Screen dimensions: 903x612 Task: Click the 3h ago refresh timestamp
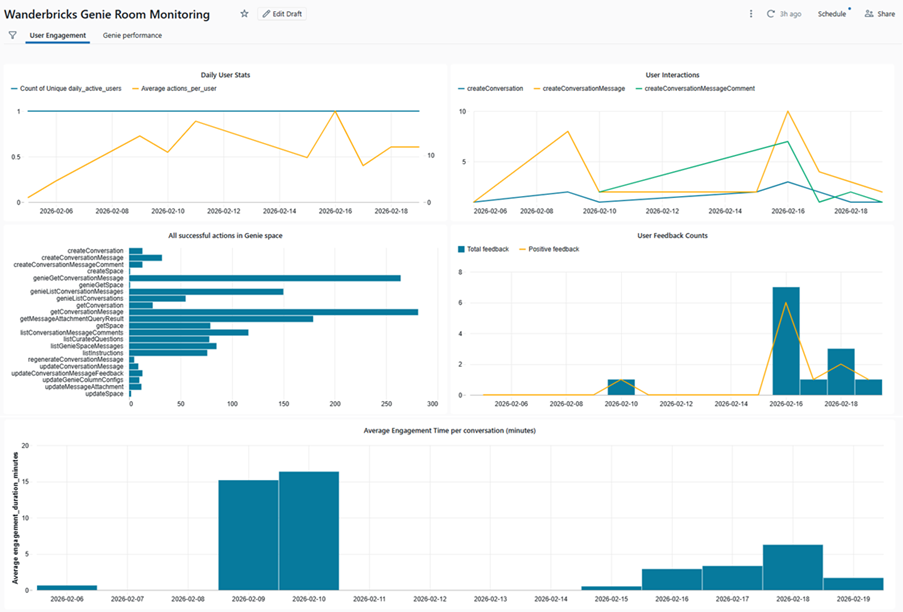790,14
